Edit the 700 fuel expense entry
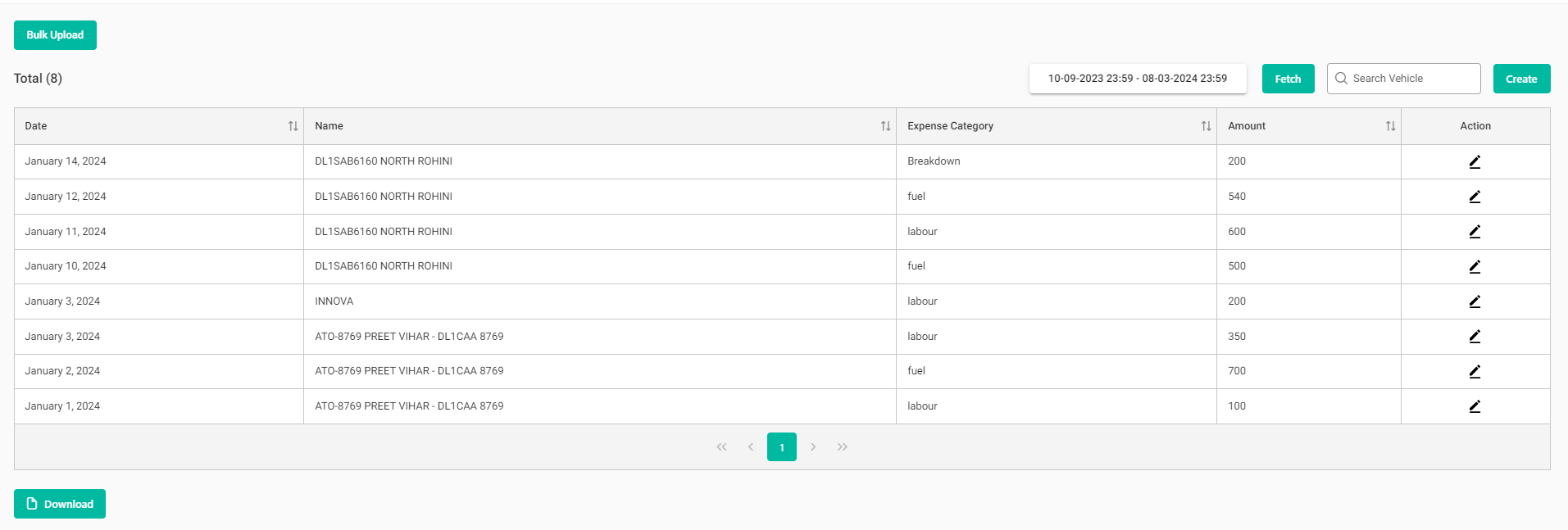 pyautogui.click(x=1475, y=371)
